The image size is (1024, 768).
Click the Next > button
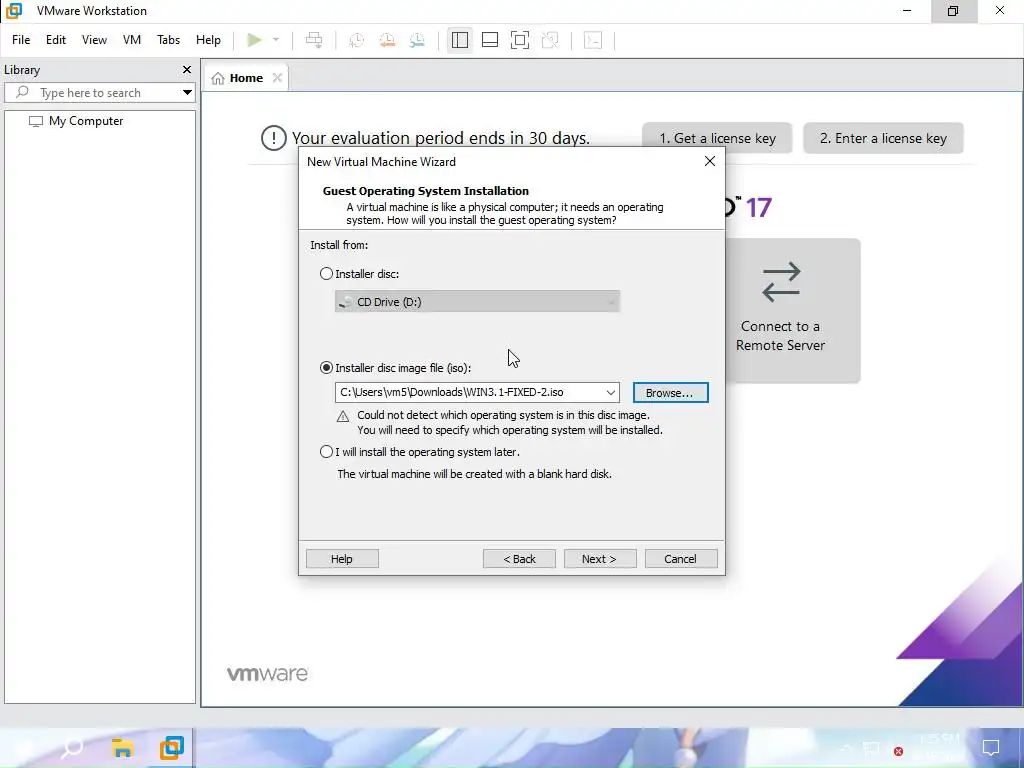tap(600, 558)
